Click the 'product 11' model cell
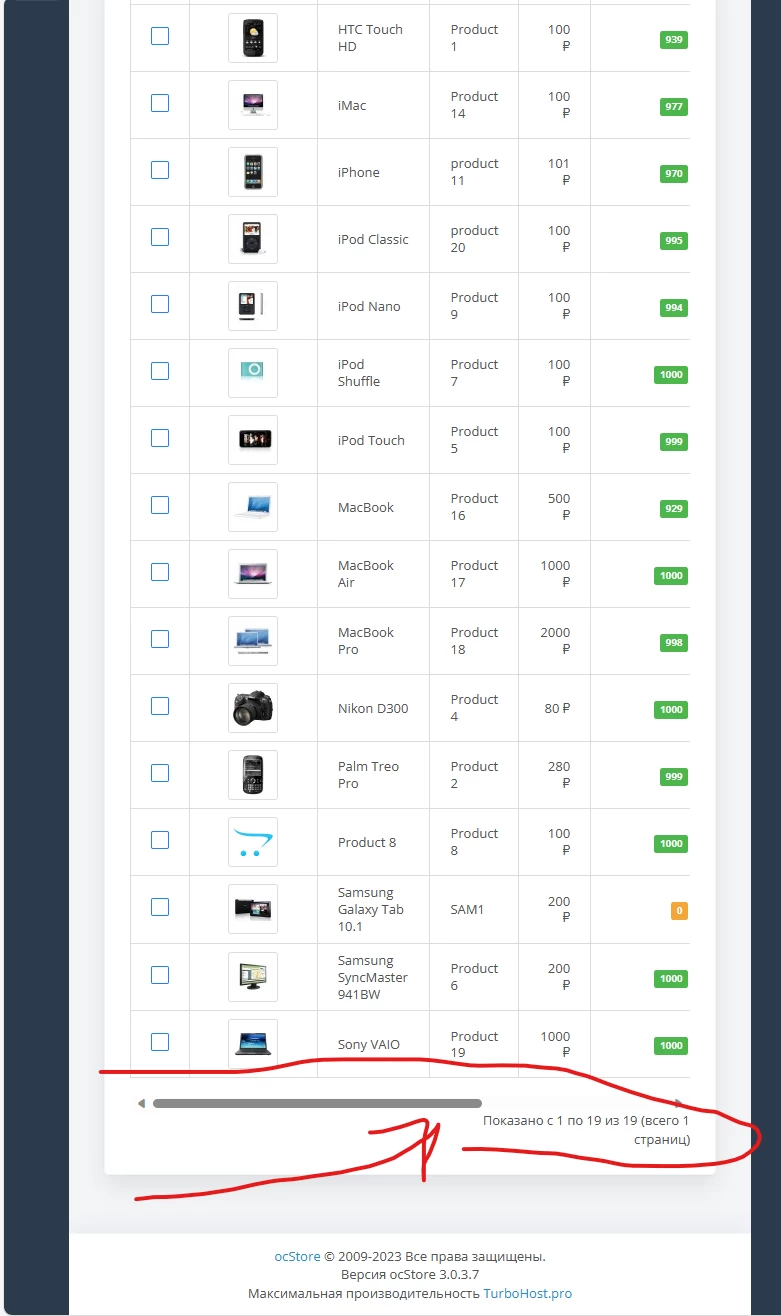781x1316 pixels. coord(474,172)
